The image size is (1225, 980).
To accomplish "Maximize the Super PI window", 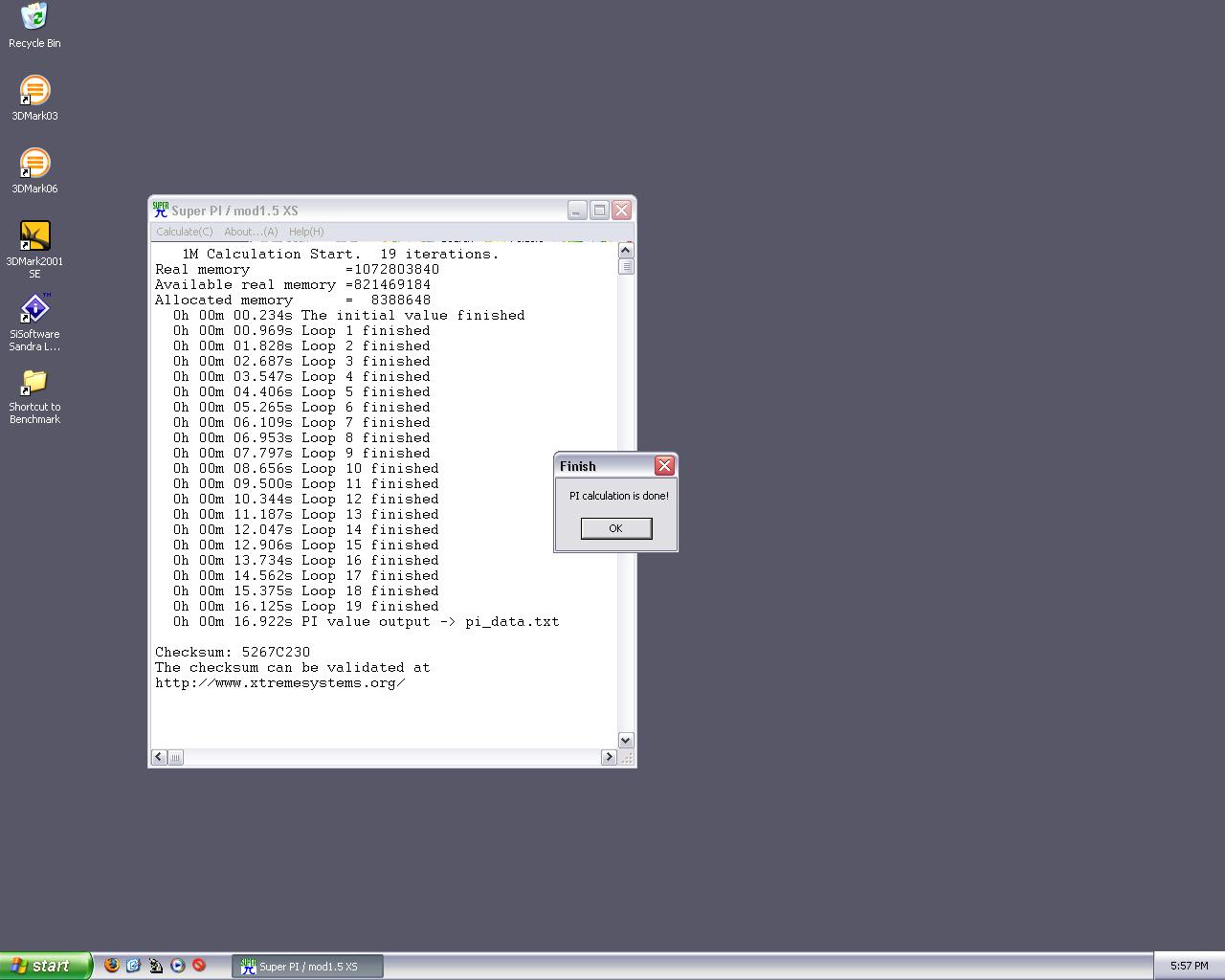I will 599,210.
